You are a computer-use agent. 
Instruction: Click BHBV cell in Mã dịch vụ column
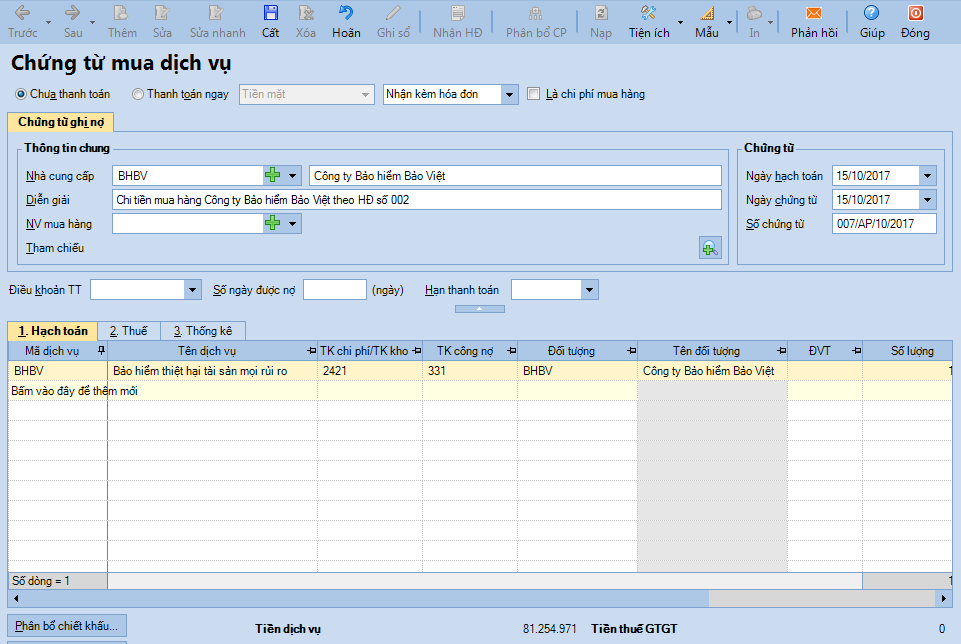[x=58, y=371]
